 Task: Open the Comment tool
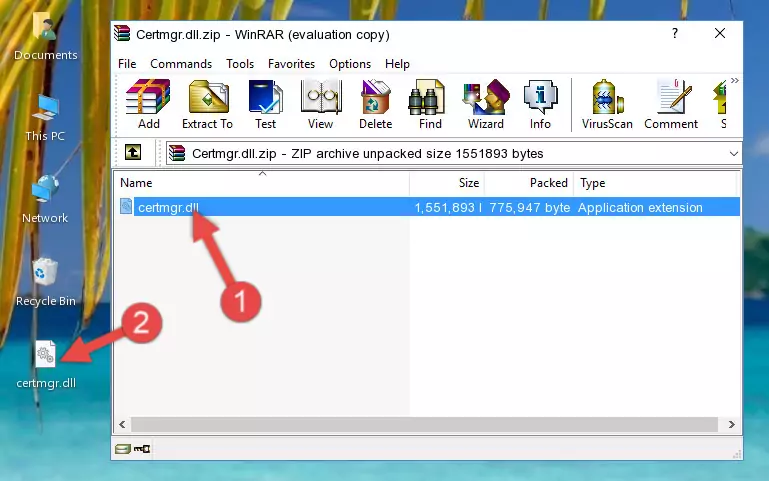click(671, 104)
